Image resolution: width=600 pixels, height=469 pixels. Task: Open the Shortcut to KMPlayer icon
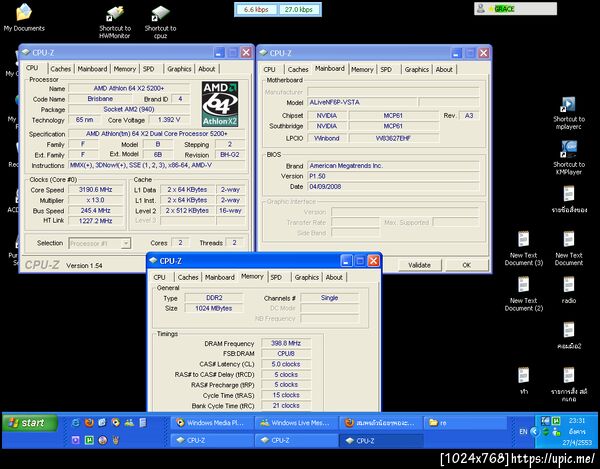click(569, 158)
